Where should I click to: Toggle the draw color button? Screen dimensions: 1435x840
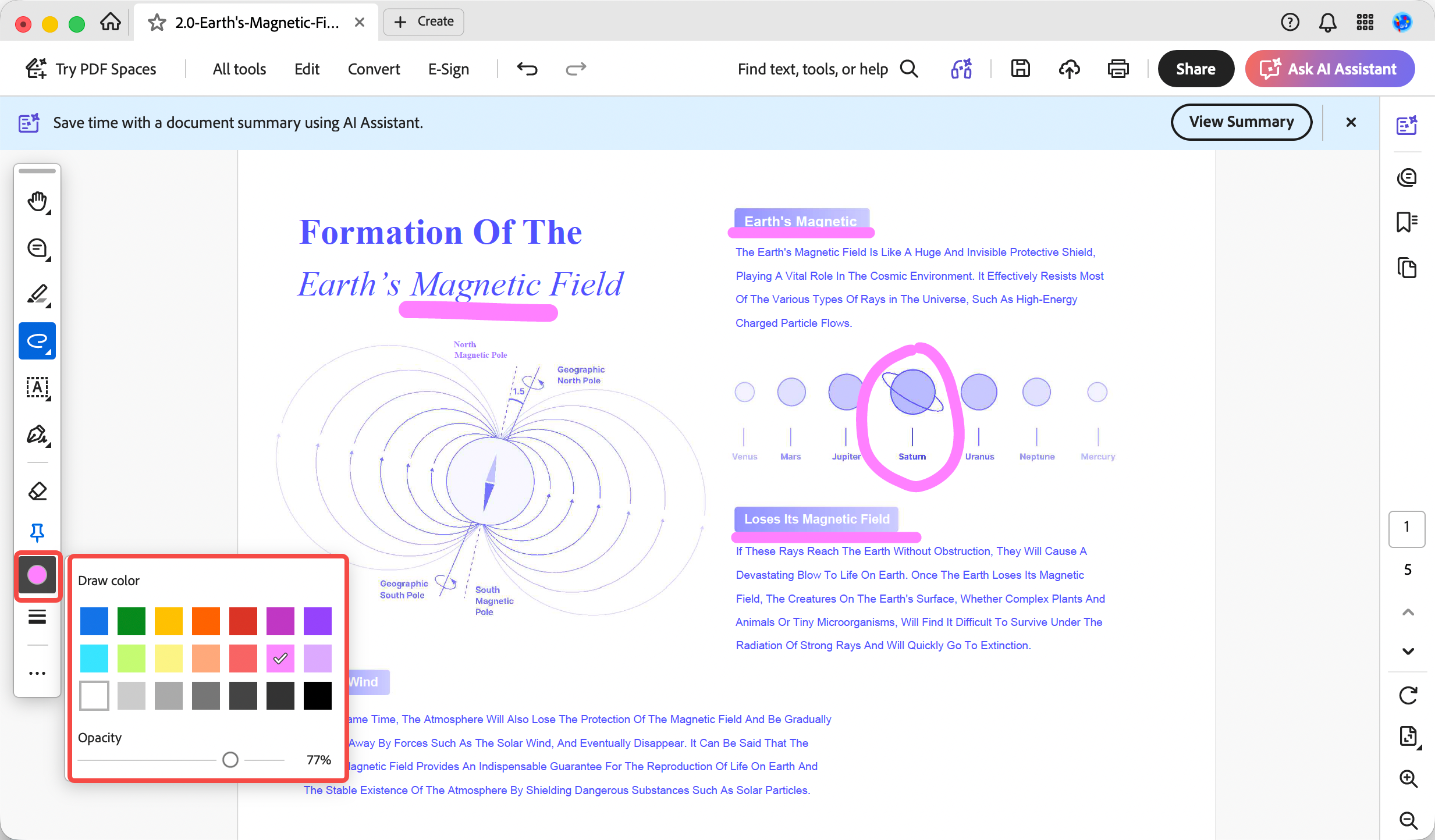37,575
